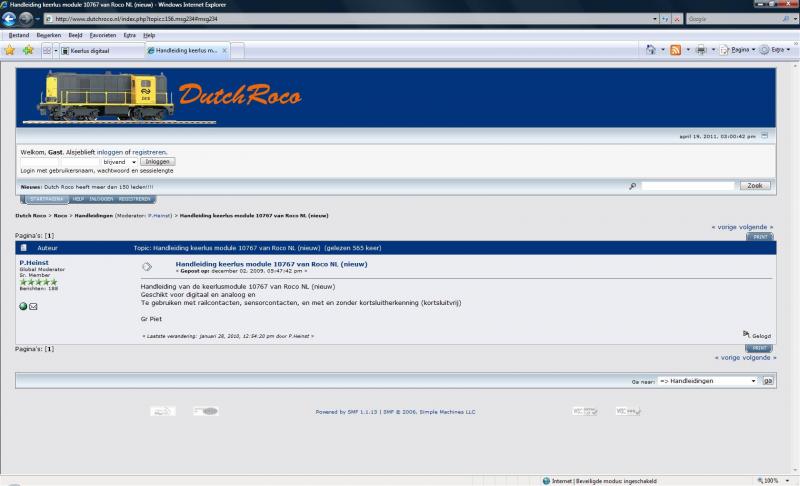Click in the forum search text field
Screen dimensions: 800x486
click(x=687, y=186)
